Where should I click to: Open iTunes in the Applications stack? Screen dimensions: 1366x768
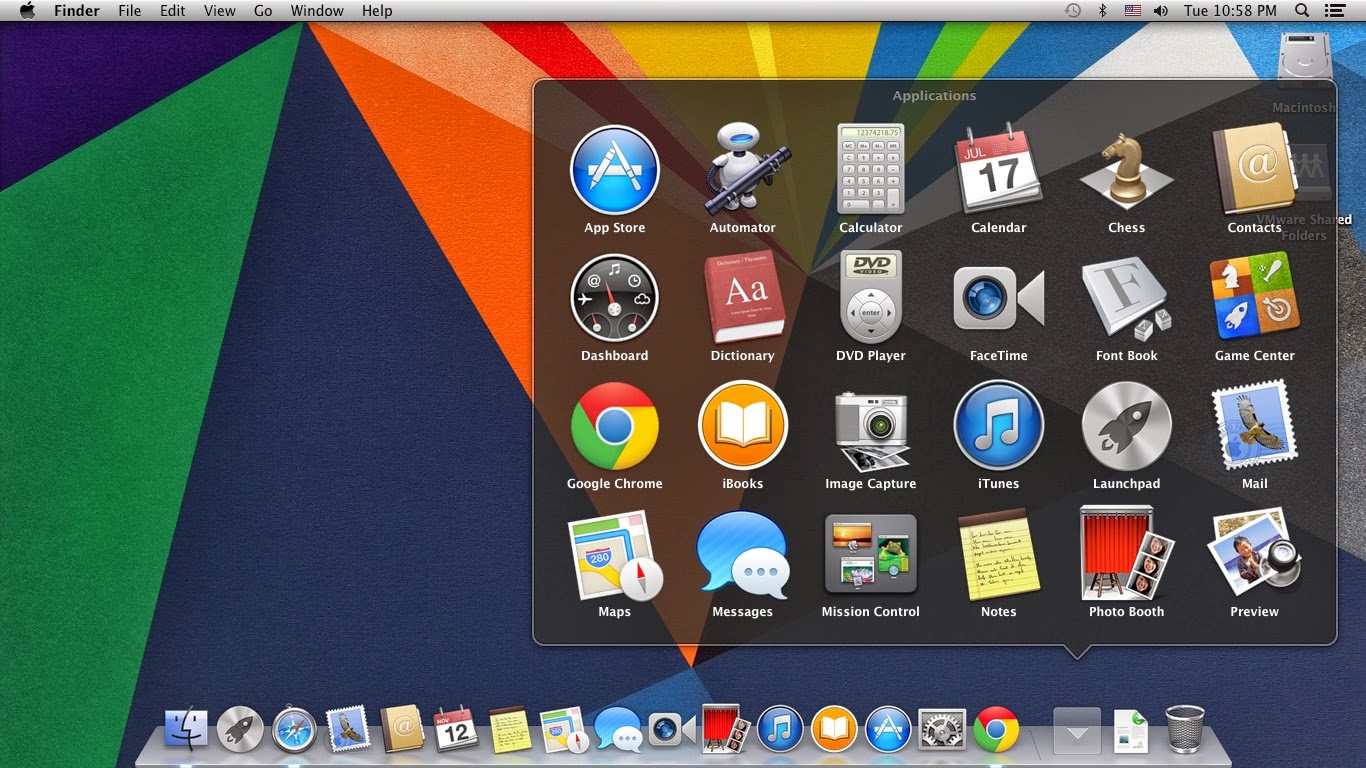pos(998,426)
